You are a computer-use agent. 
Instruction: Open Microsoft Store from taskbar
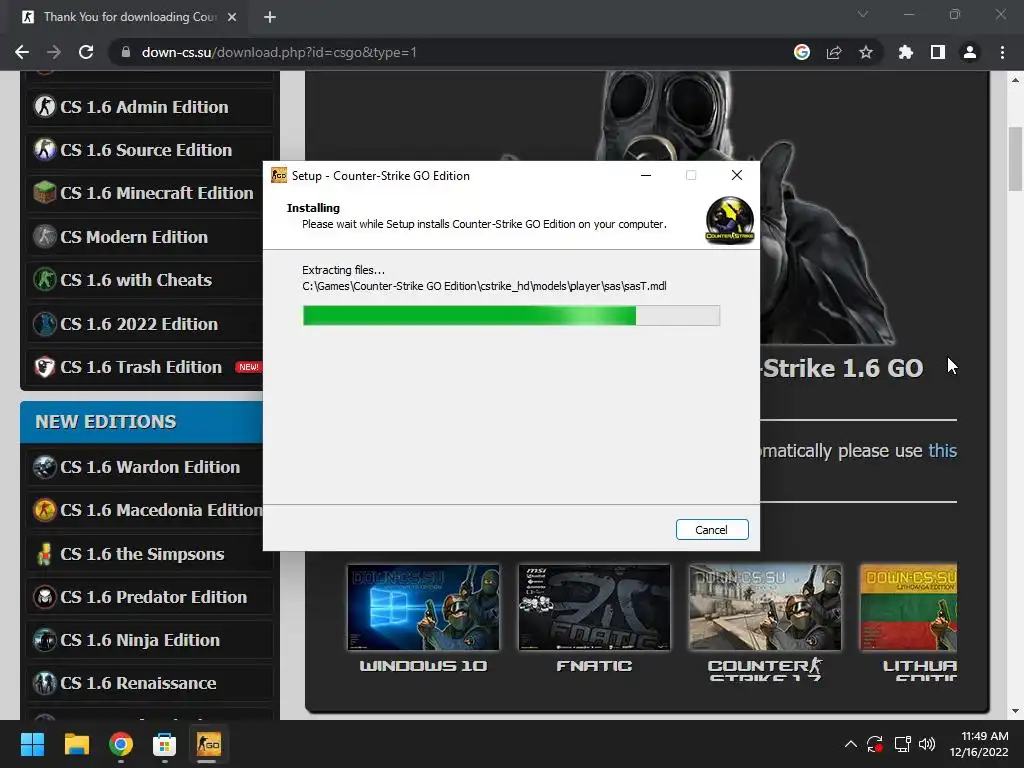164,744
